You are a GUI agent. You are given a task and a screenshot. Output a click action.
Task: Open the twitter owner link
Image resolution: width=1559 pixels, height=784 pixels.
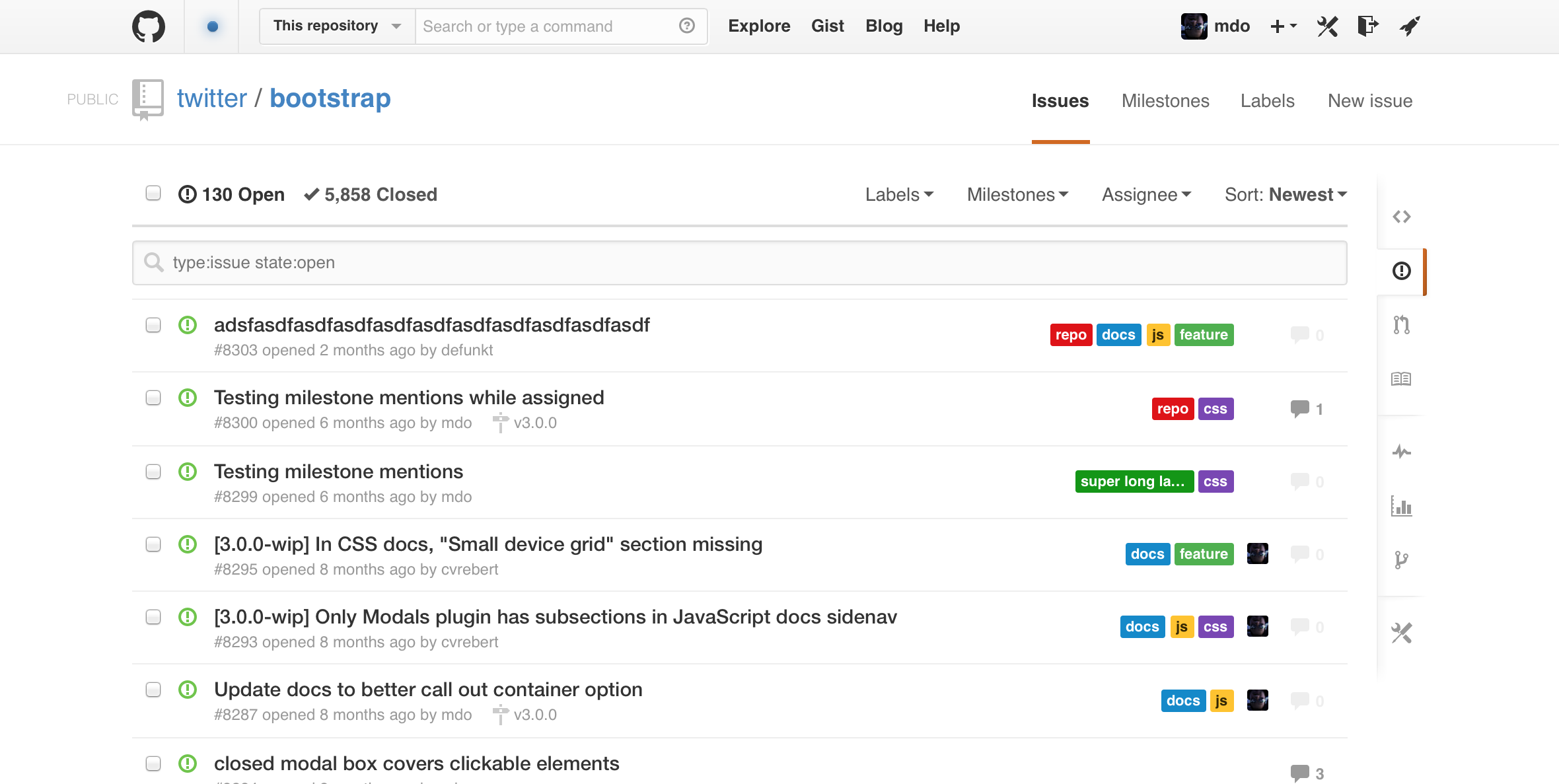point(211,98)
